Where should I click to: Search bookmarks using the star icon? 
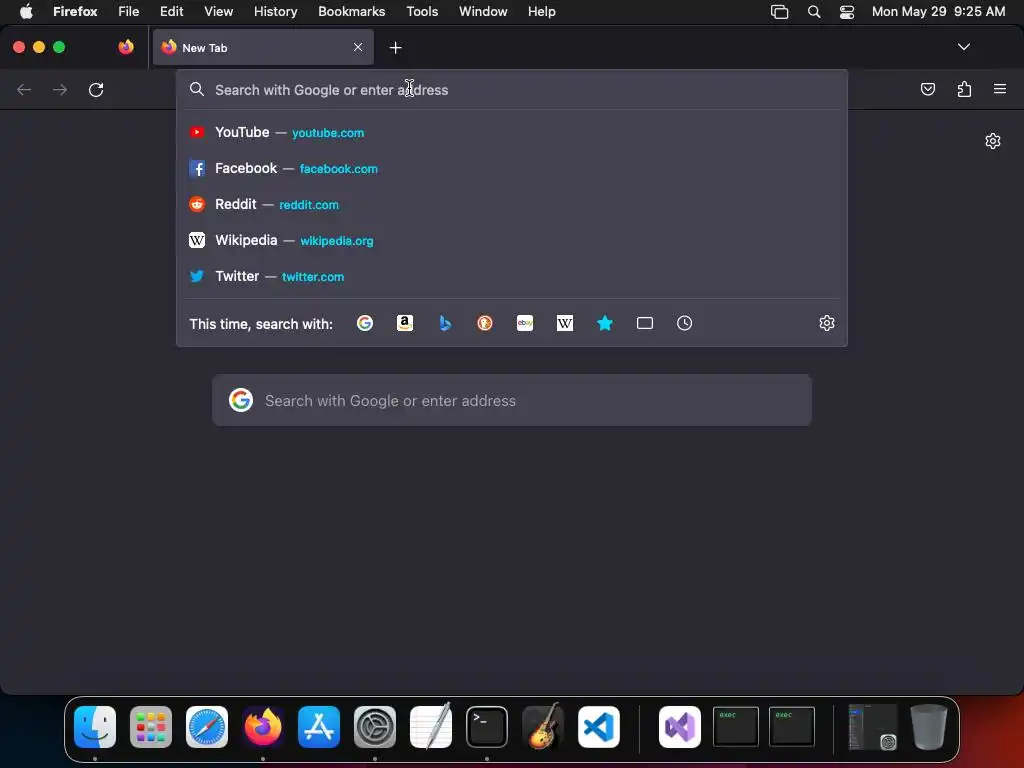[605, 323]
